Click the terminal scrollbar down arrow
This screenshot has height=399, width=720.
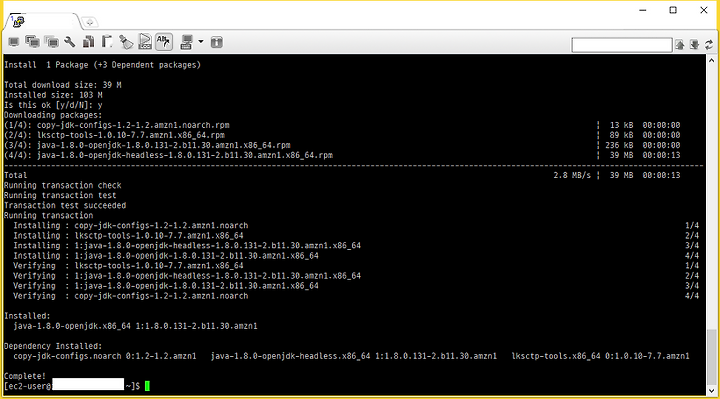(711, 390)
